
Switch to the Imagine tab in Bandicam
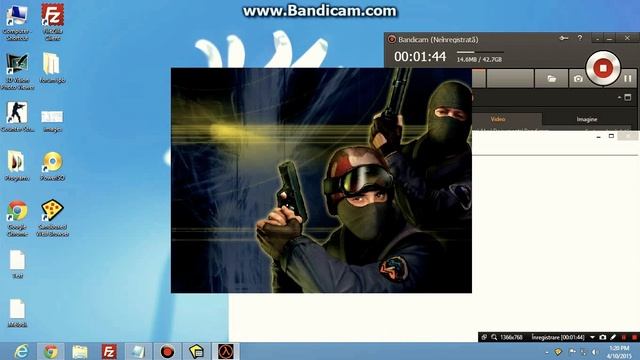[587, 119]
